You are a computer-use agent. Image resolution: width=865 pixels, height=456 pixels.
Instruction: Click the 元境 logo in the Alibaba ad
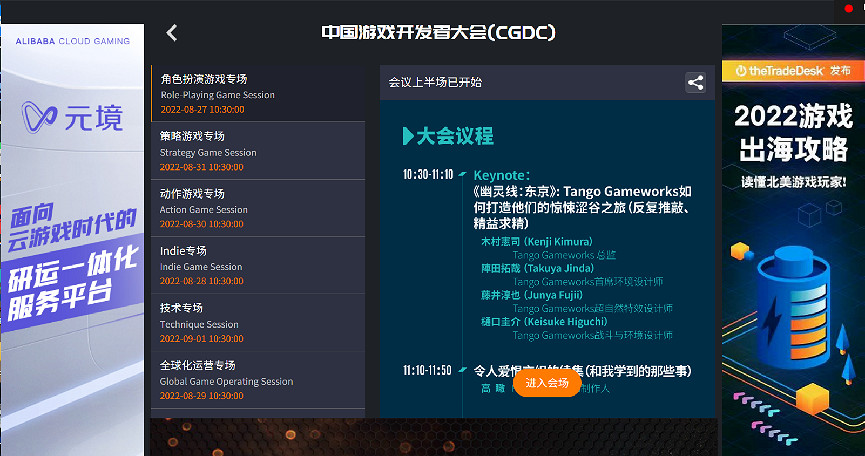coord(72,117)
